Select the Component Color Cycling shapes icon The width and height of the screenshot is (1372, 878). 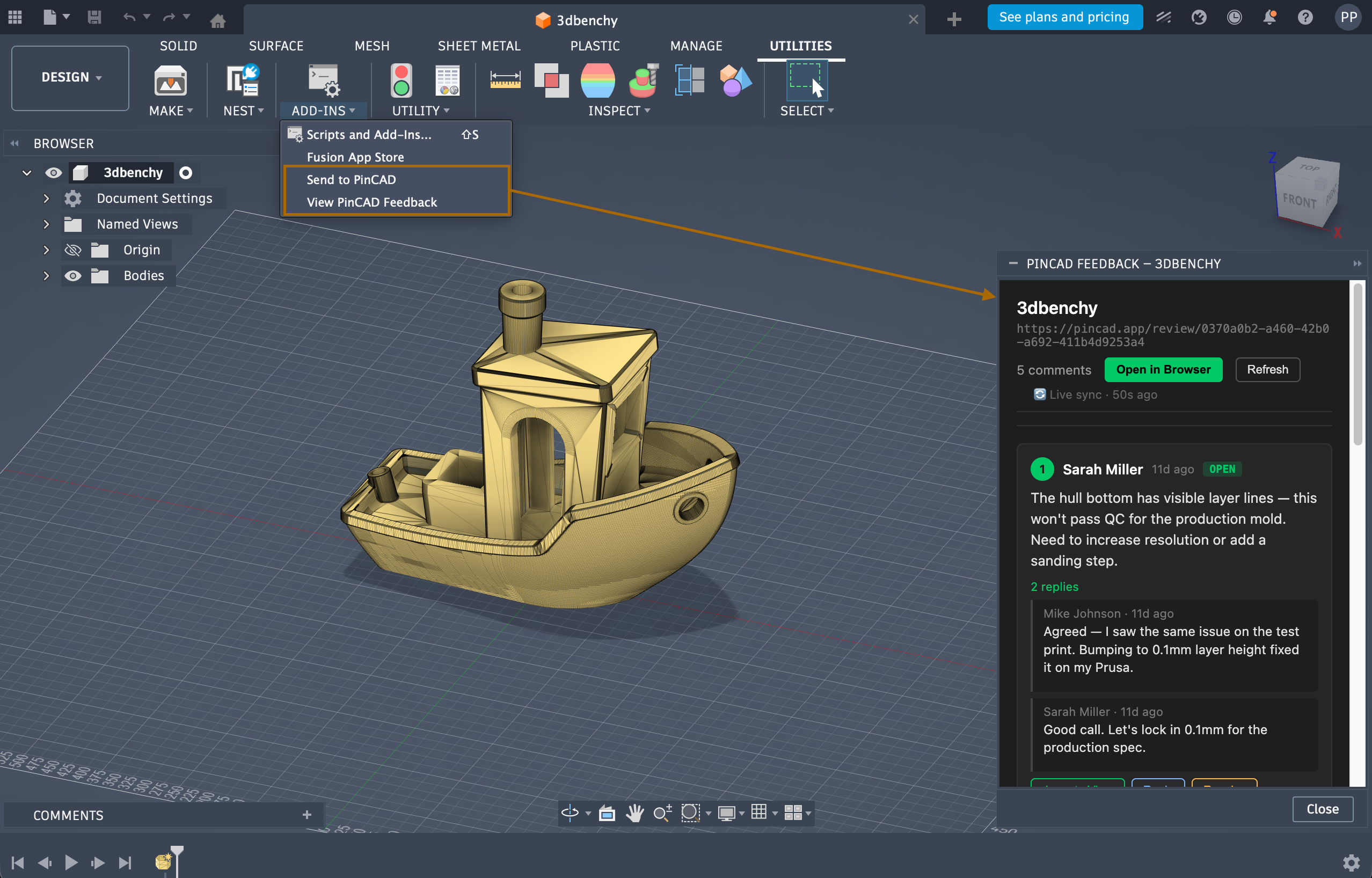point(735,81)
